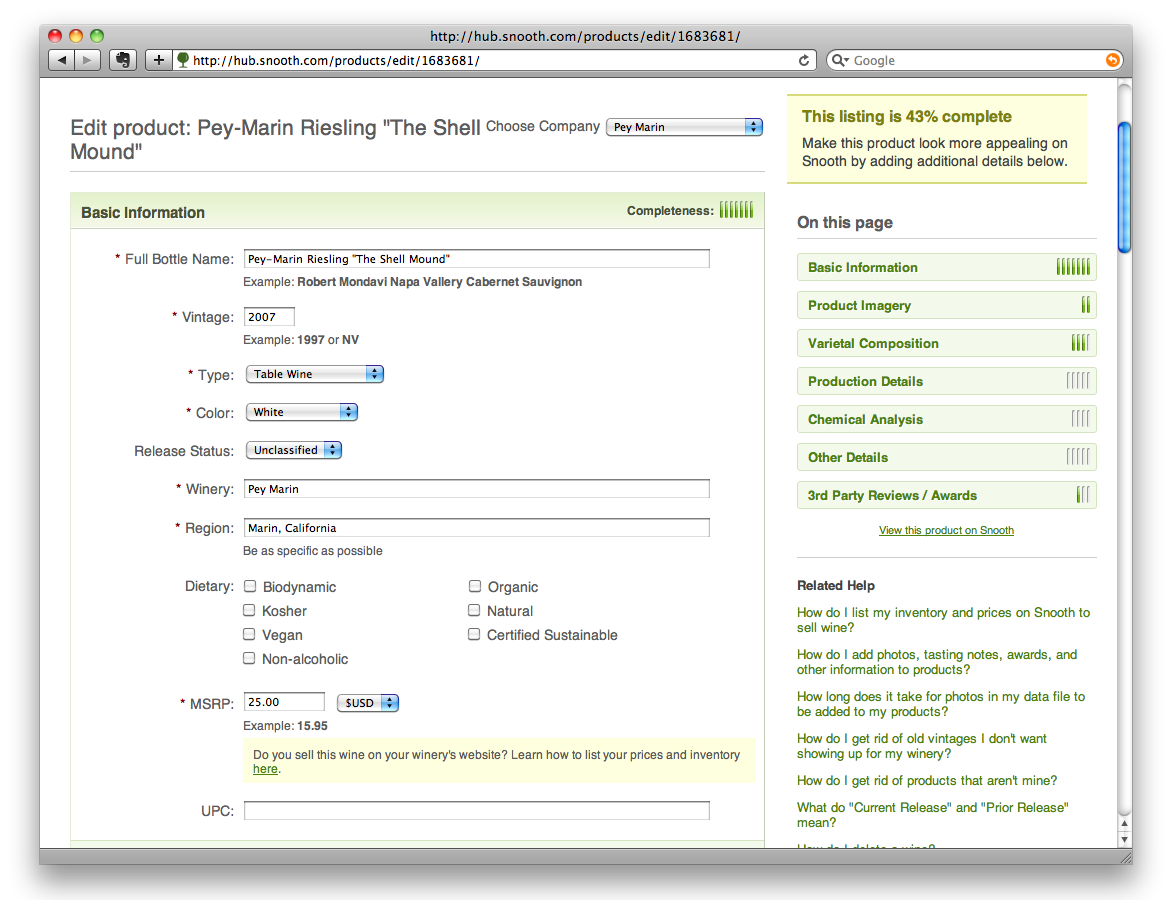Screen dimensions: 1172x900
Task: Open help on listing inventory and prices
Action: coord(943,620)
